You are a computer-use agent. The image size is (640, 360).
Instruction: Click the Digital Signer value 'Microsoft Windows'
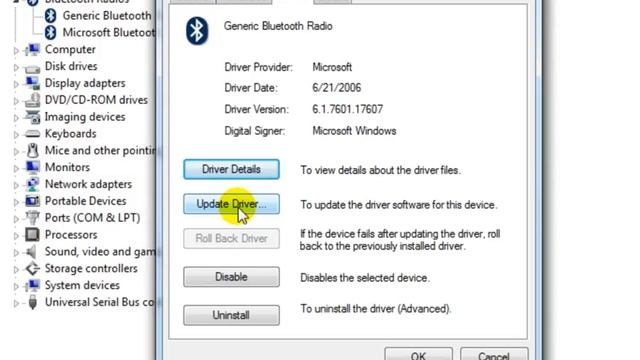click(x=354, y=131)
